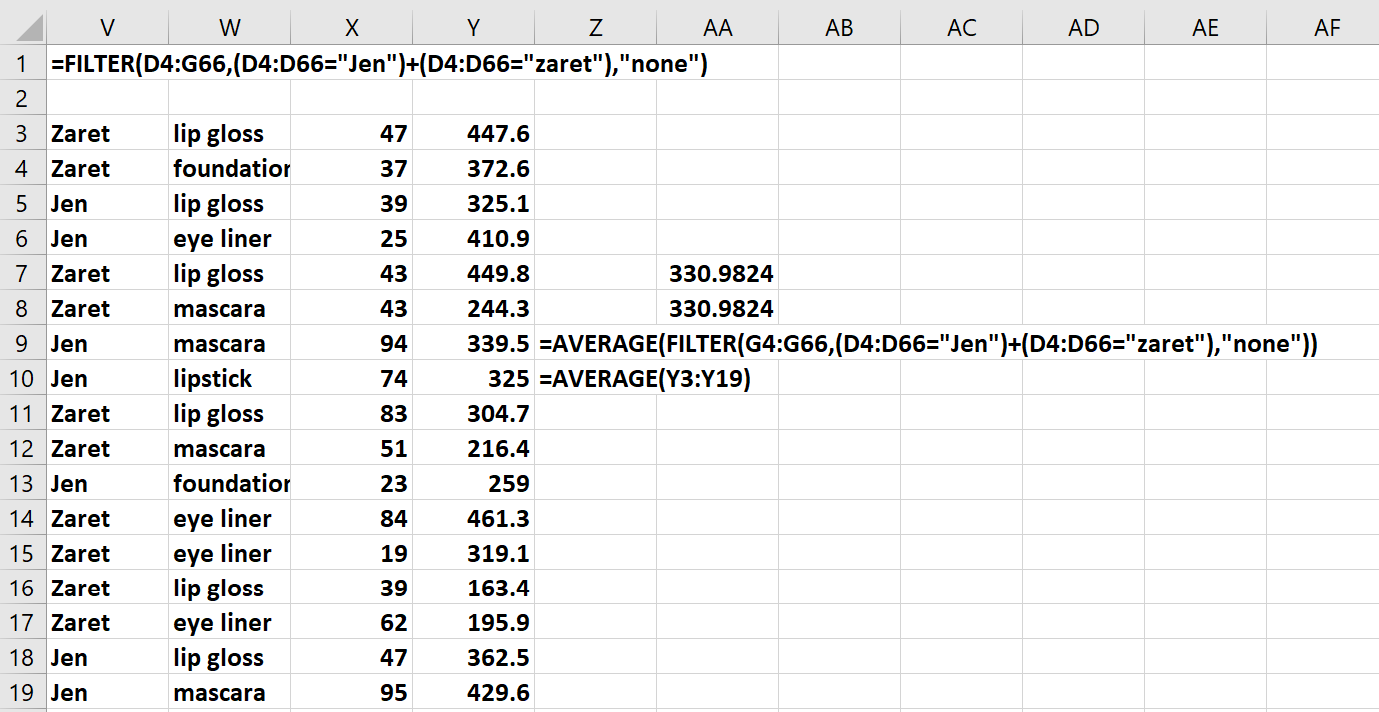1379x712 pixels.
Task: Select the 'lipstick' product cell
Action: [229, 379]
